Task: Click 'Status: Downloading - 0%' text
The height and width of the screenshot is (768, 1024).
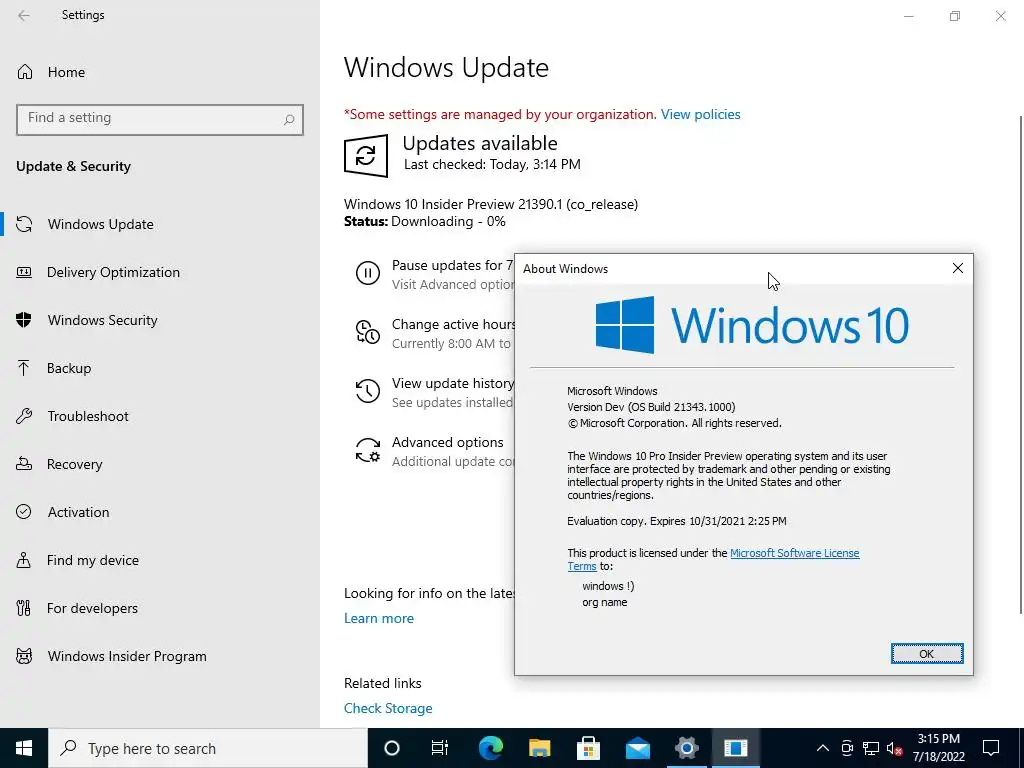Action: point(424,221)
